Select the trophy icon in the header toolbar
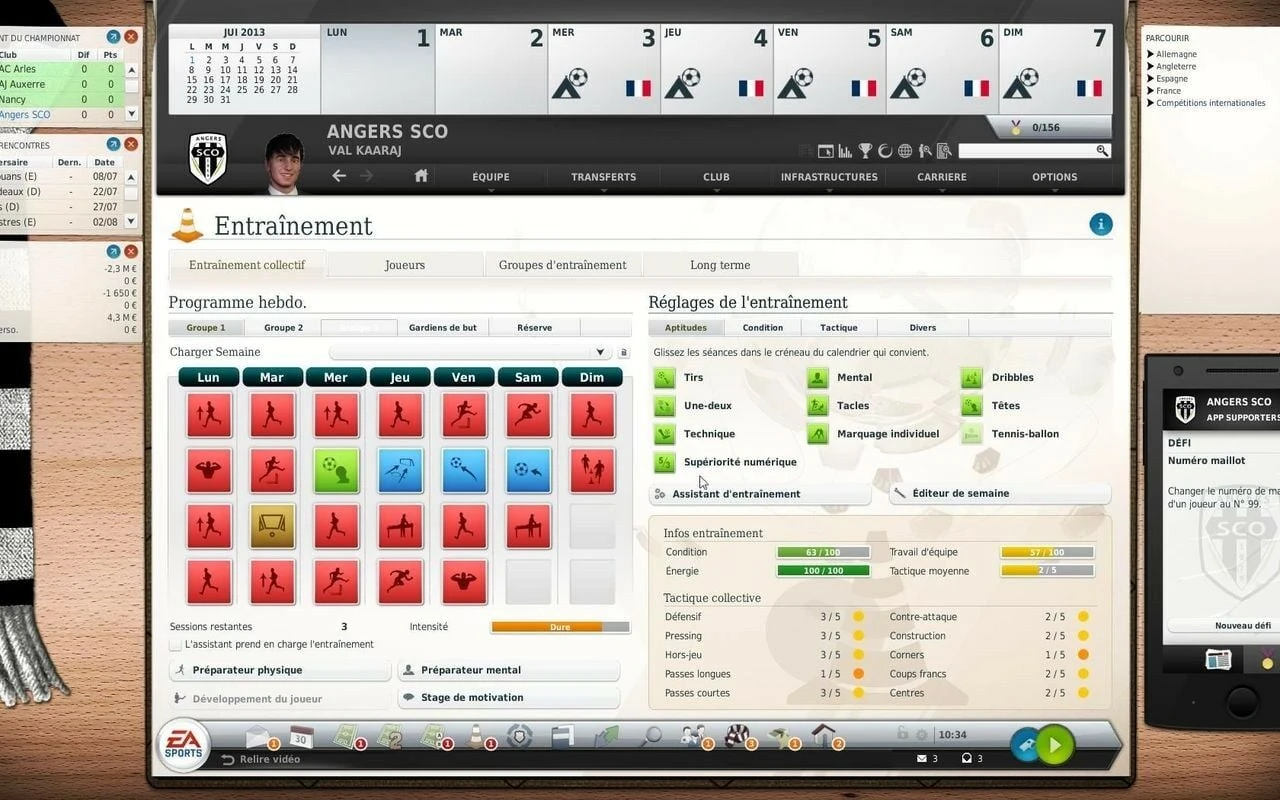Viewport: 1280px width, 800px height. pyautogui.click(x=864, y=150)
